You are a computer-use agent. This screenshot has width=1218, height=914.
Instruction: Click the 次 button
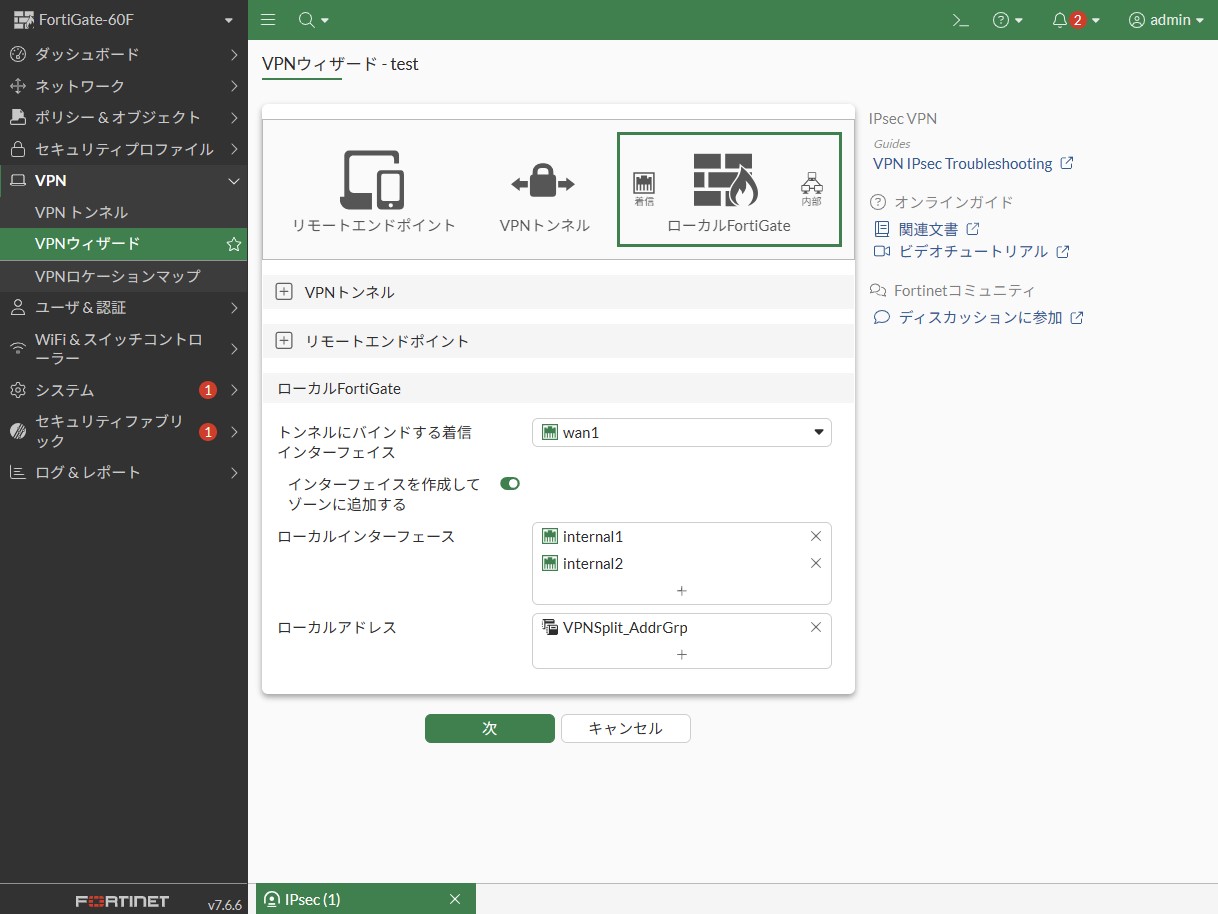coord(489,729)
